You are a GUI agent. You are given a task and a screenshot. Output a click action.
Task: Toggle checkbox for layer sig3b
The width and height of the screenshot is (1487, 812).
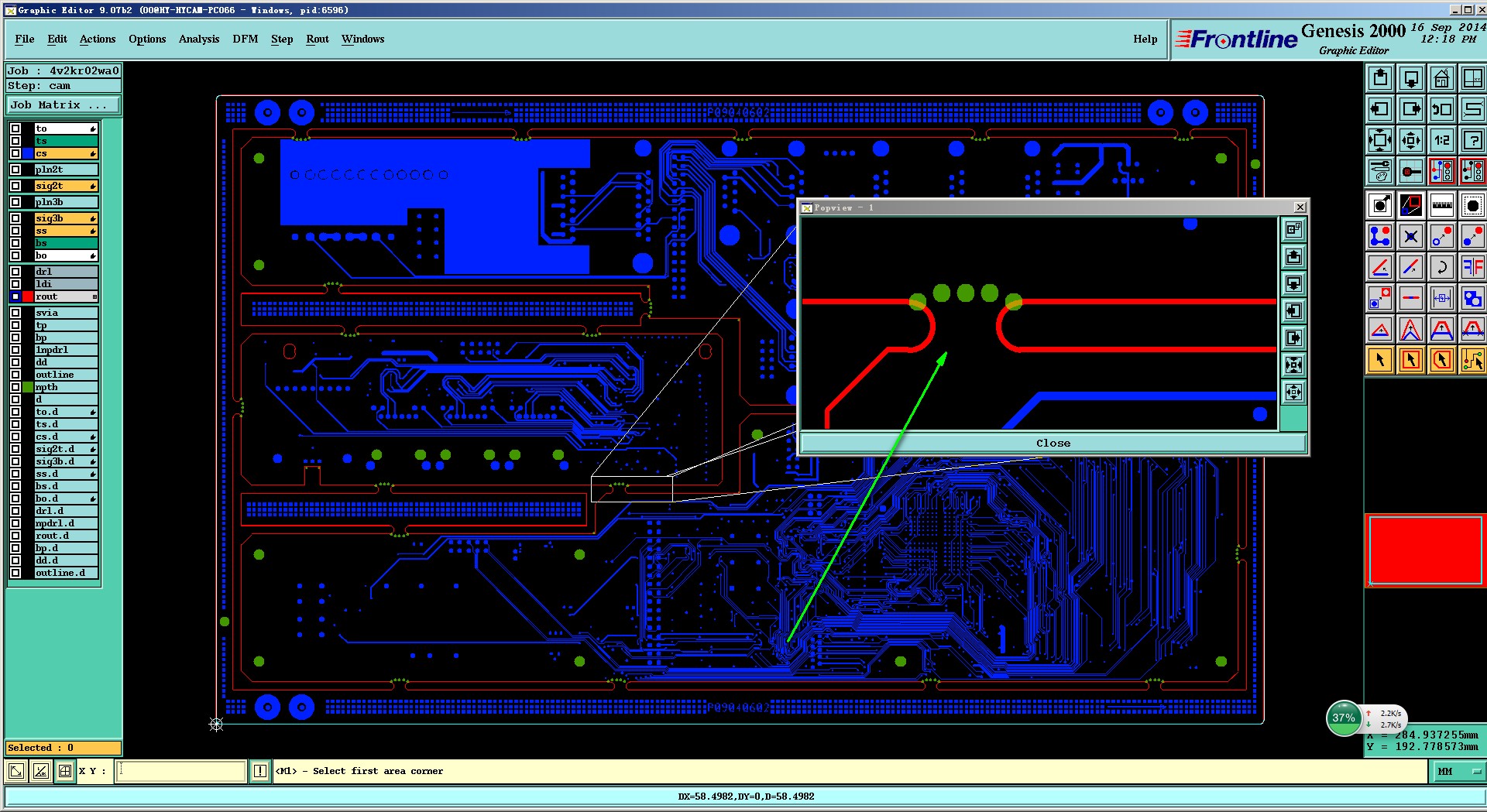(x=15, y=218)
